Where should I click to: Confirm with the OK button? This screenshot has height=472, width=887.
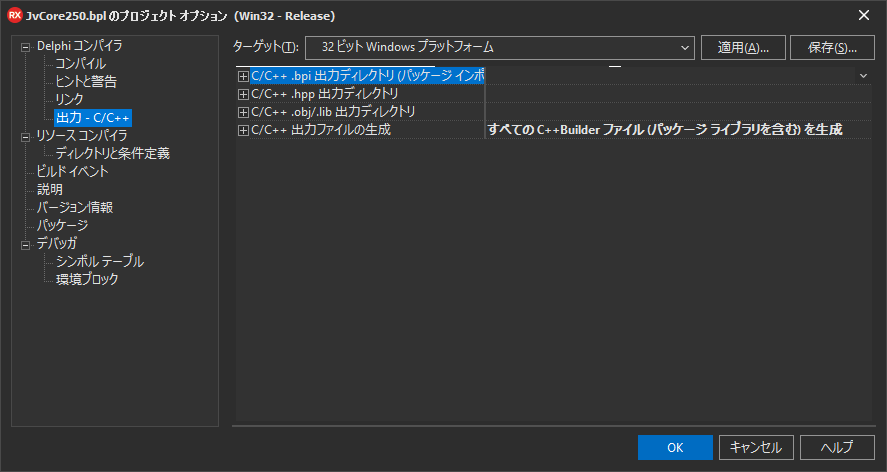pos(675,448)
